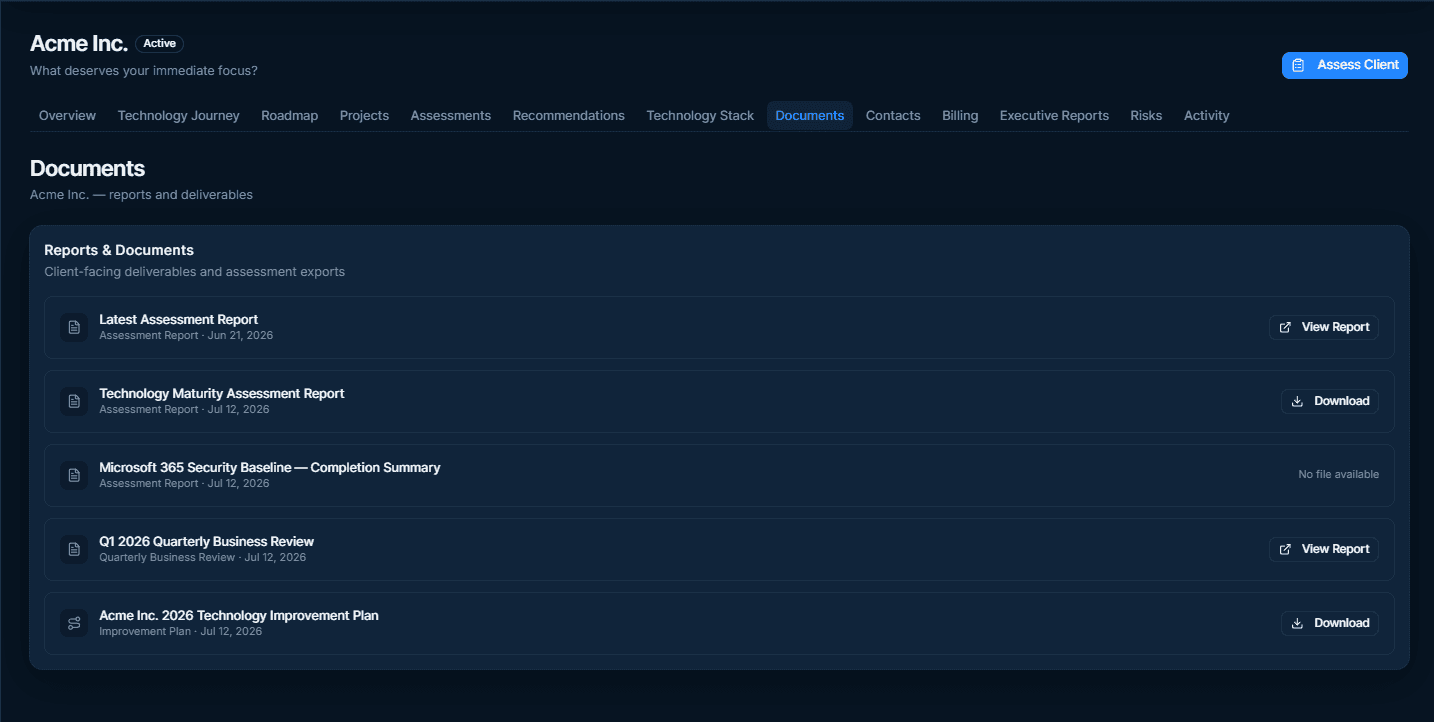Click 'Assessment Report · Jun 21, 2026' subtitle
This screenshot has width=1434, height=722.
click(186, 335)
